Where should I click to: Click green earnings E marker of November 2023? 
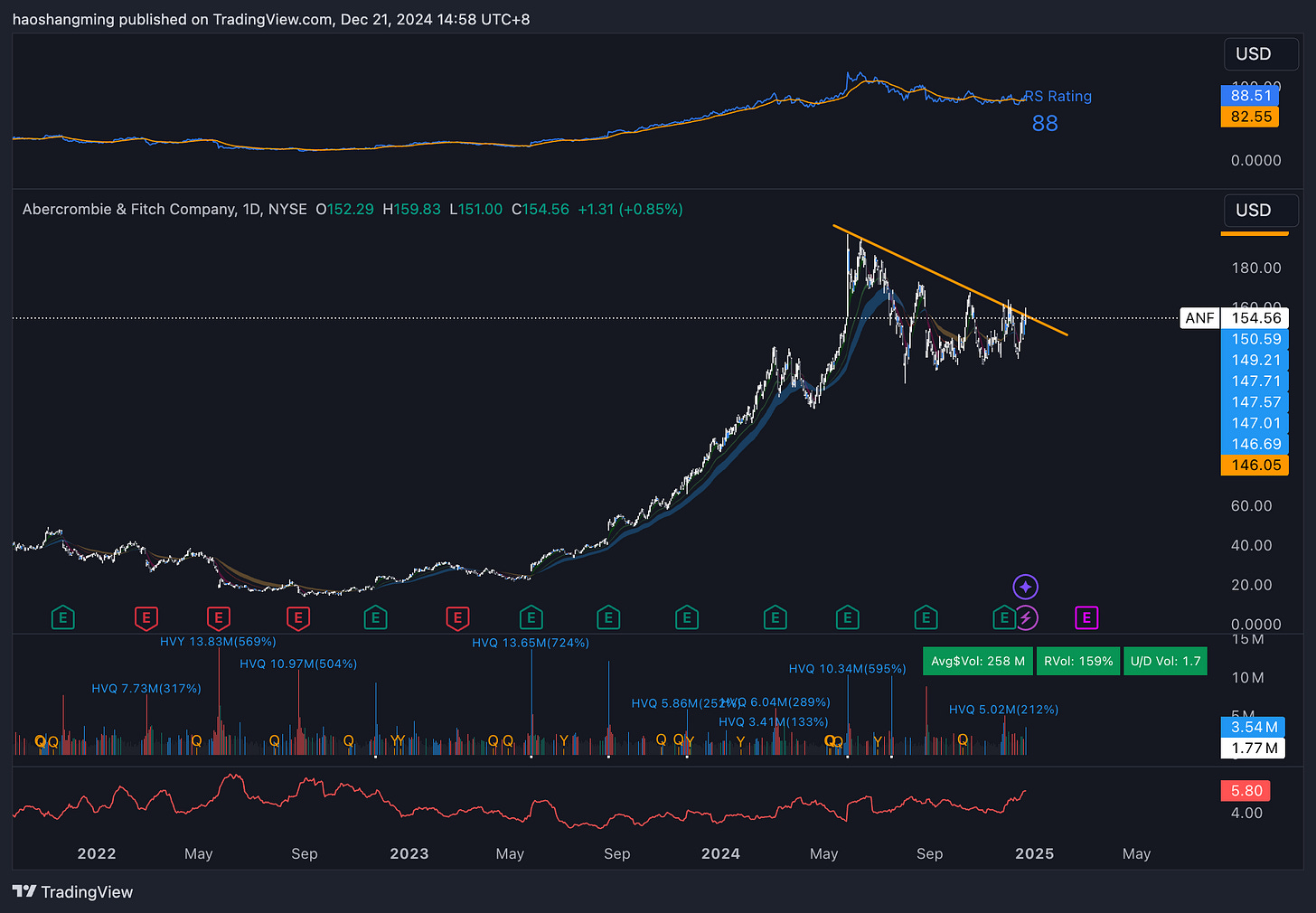[687, 618]
